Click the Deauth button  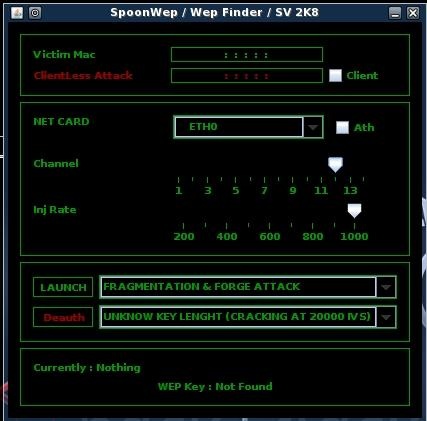point(63,317)
